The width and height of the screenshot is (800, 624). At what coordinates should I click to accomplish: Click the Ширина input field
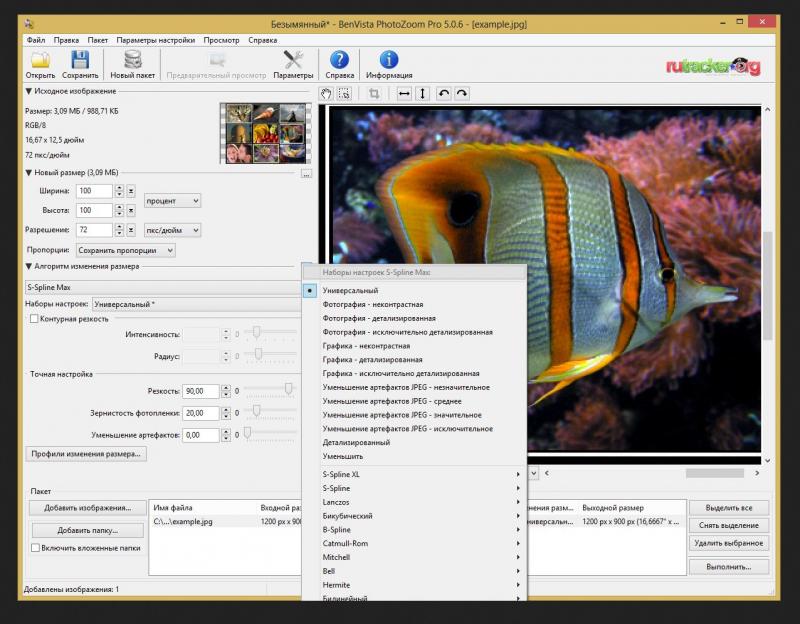pyautogui.click(x=94, y=191)
